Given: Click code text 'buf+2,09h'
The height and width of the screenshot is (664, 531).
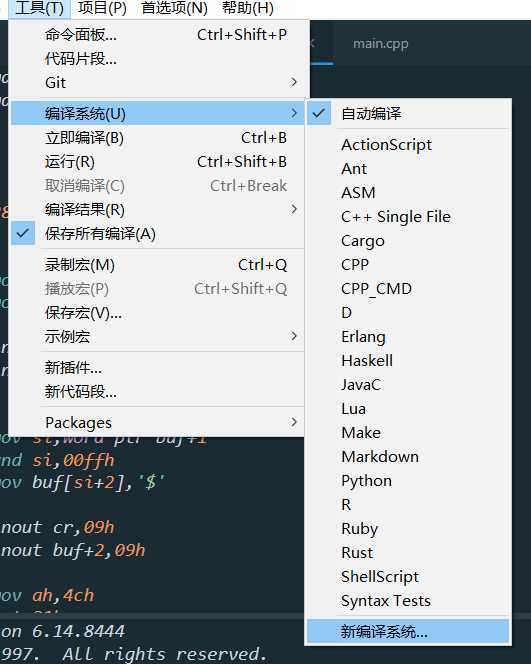Looking at the screenshot, I should tap(99, 551).
